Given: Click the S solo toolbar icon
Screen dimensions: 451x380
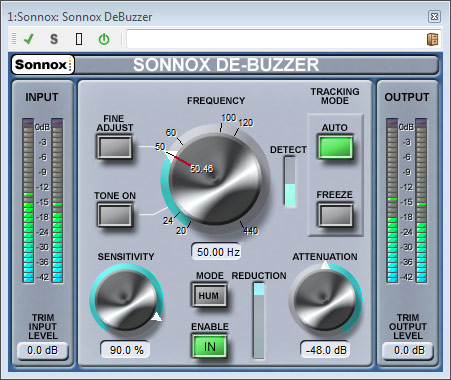Looking at the screenshot, I should click(x=54, y=39).
